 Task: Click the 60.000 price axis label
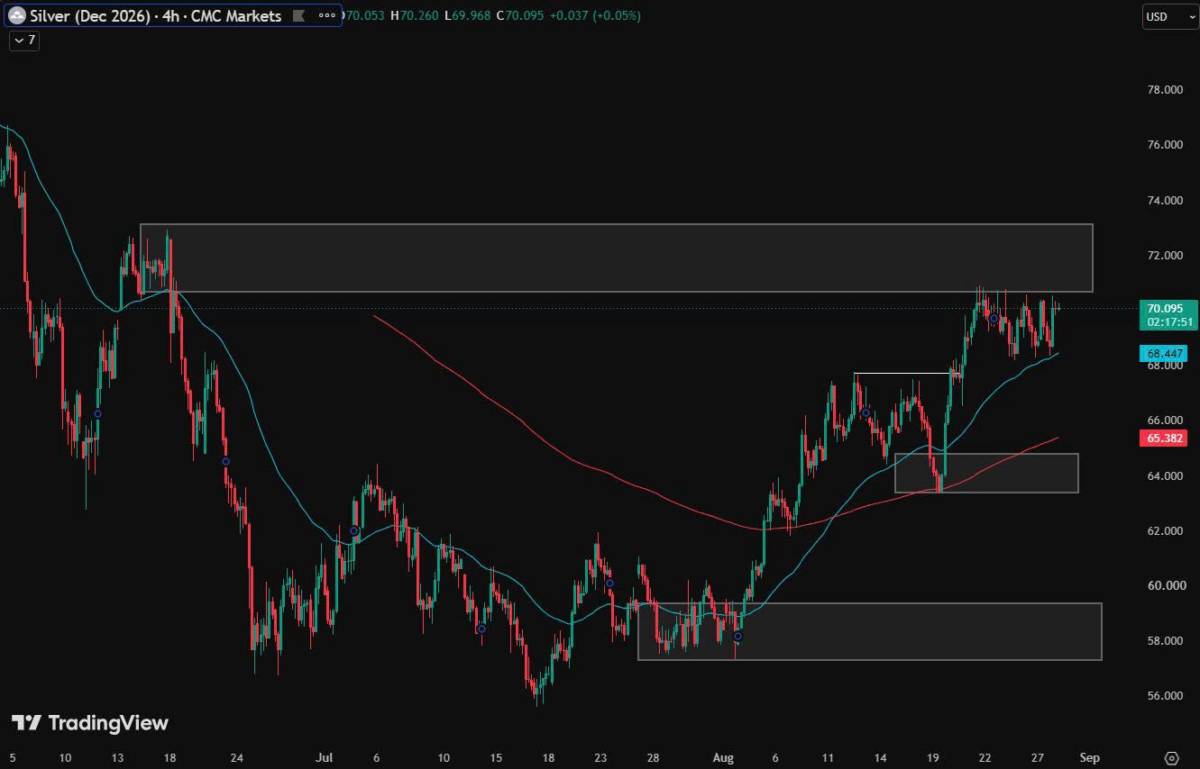pos(1166,586)
